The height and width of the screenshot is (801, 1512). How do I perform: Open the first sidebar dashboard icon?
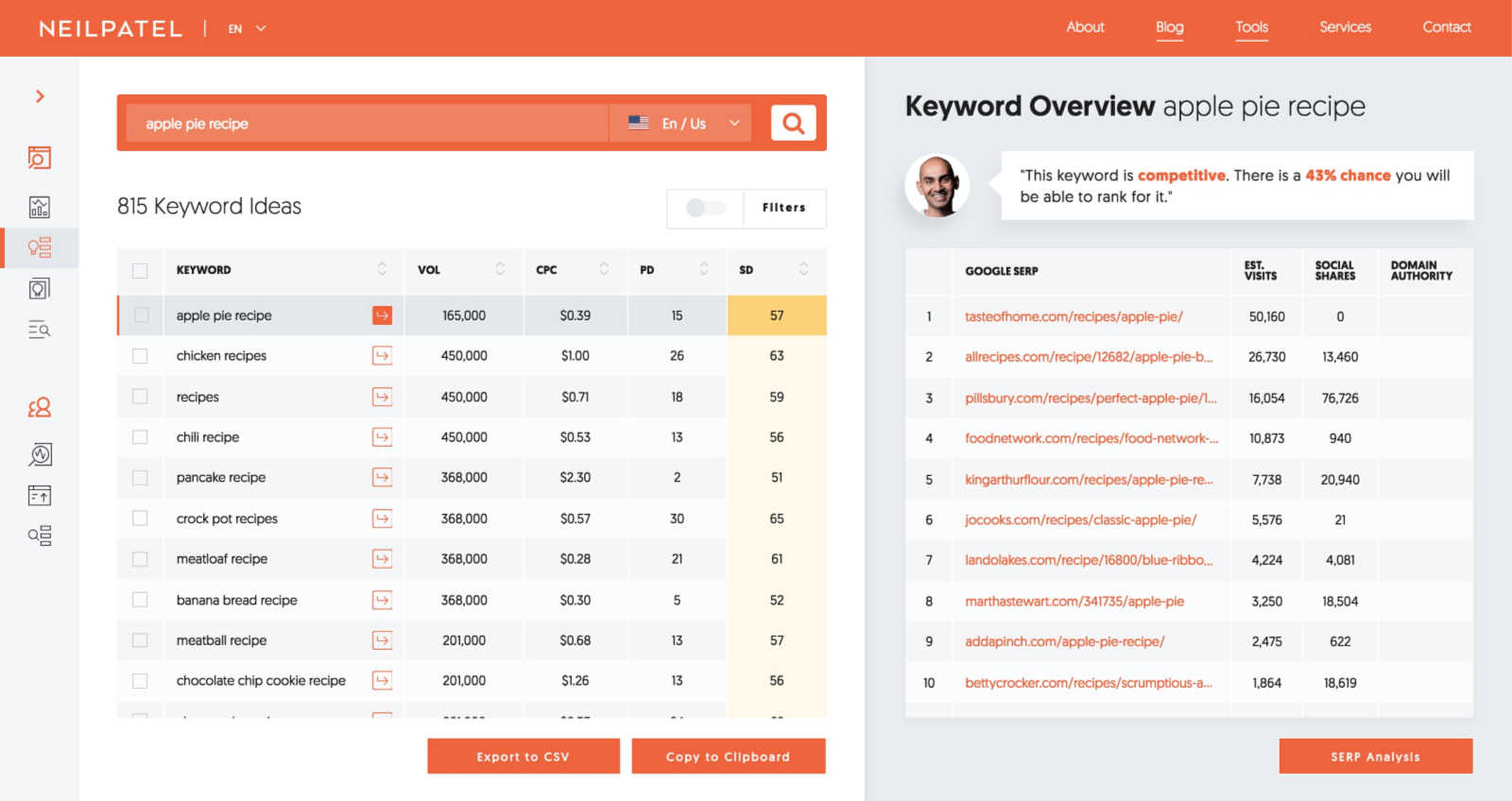point(40,158)
